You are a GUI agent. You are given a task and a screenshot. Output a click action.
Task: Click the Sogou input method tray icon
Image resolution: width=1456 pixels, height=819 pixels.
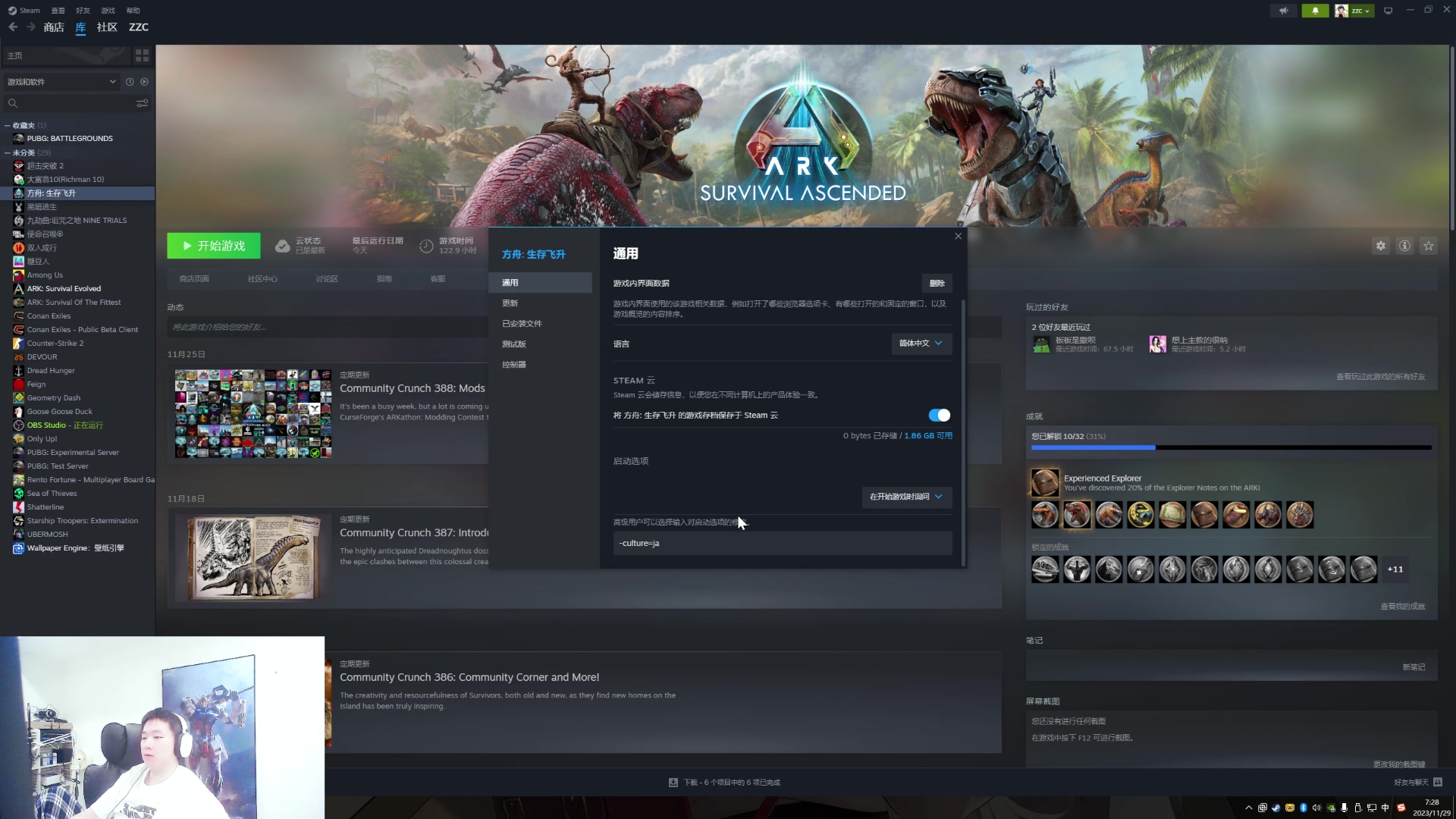point(1401,808)
